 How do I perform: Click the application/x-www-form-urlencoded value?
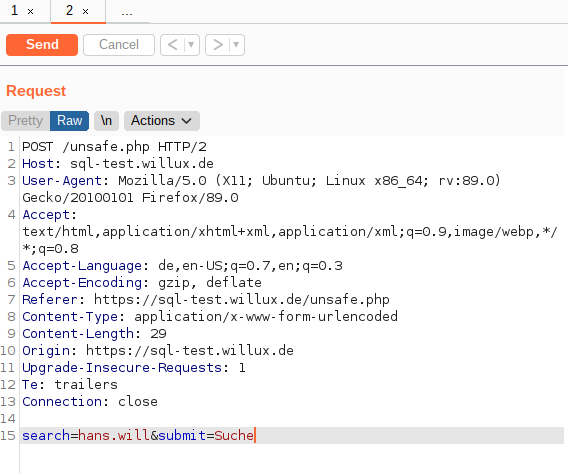click(266, 317)
